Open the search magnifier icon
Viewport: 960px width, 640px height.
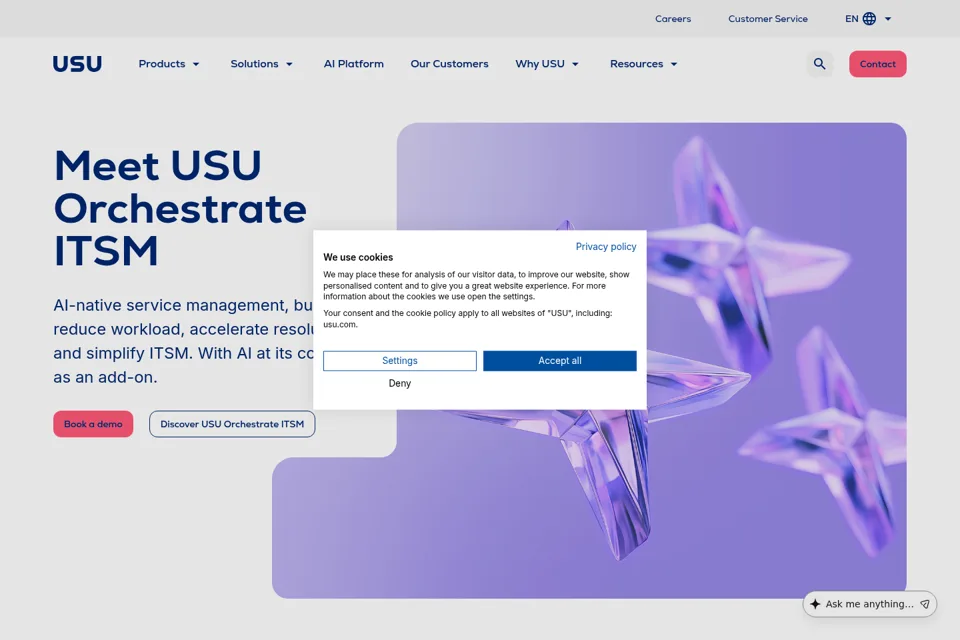[819, 64]
